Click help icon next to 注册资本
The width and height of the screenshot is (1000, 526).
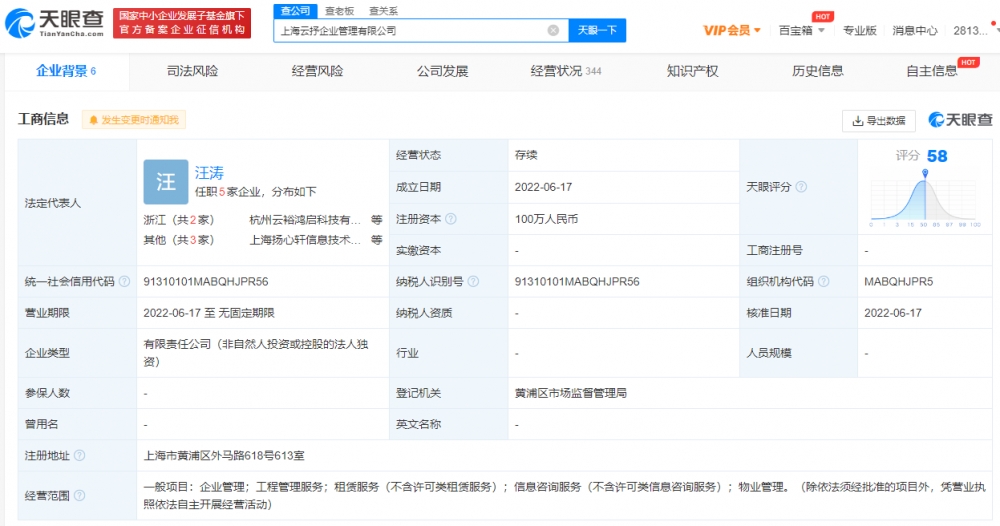[x=451, y=219]
